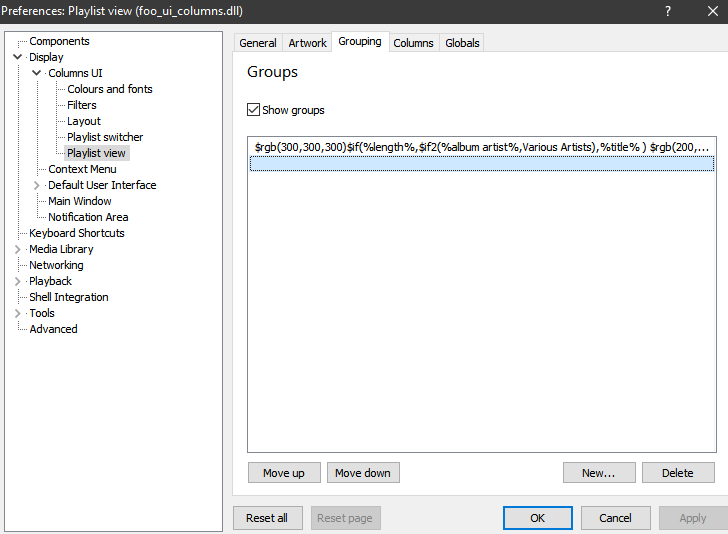The image size is (728, 534).
Task: Expand the Tools tree node
Action: click(18, 313)
